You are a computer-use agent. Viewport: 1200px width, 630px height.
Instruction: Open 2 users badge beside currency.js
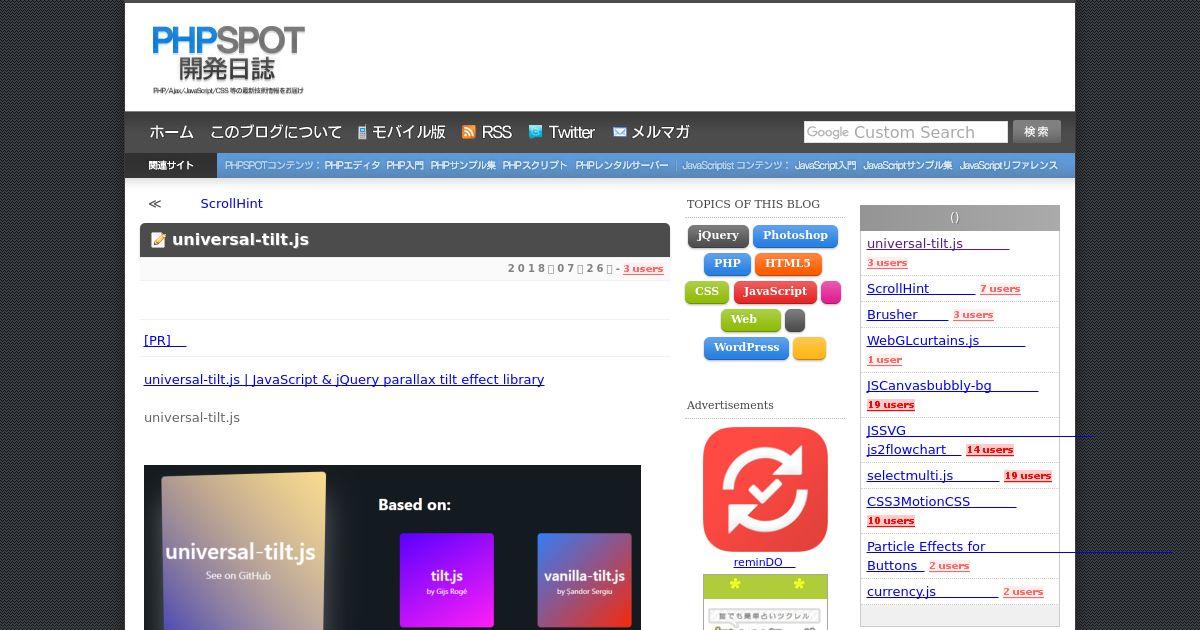click(1023, 592)
